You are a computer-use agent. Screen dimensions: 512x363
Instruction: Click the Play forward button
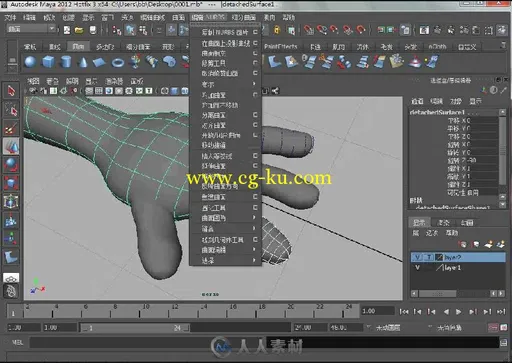coord(459,312)
